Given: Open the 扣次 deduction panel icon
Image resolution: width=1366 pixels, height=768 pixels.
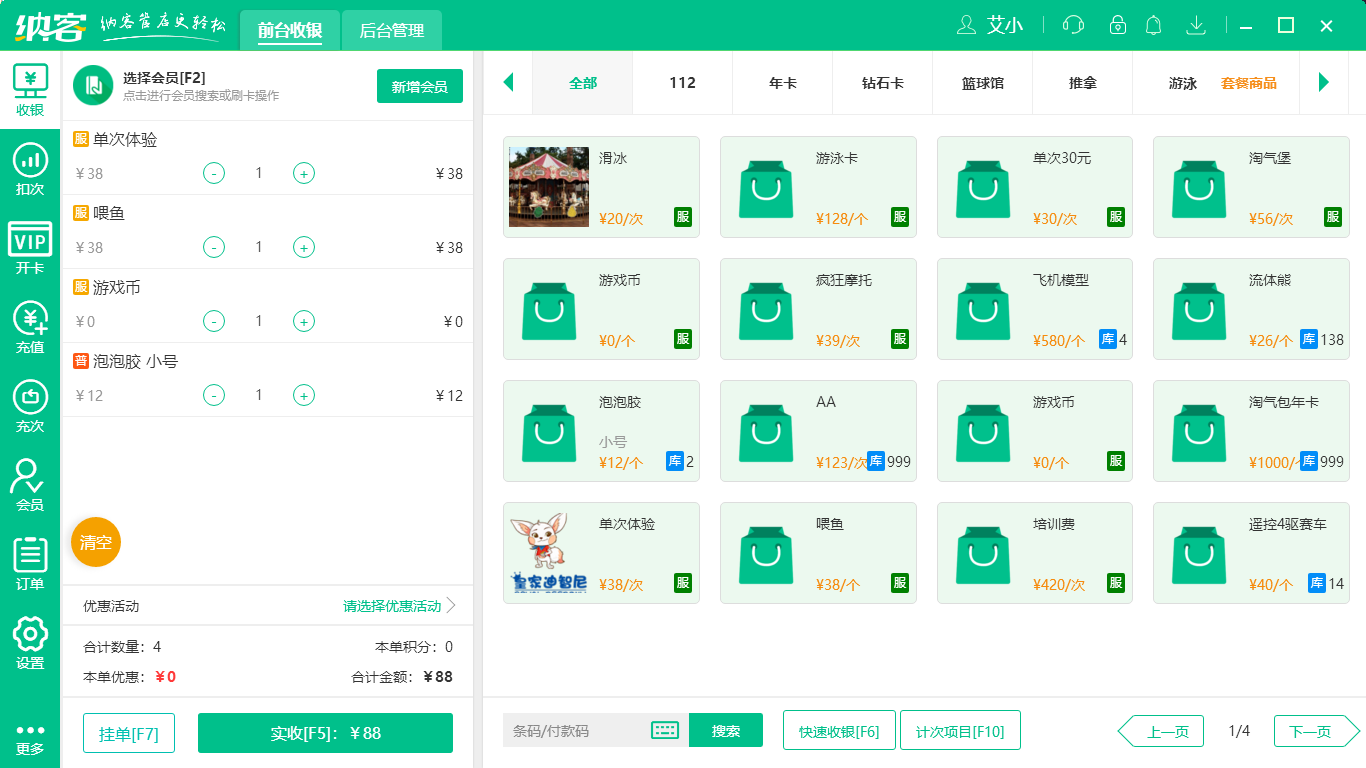Looking at the screenshot, I should (30, 162).
